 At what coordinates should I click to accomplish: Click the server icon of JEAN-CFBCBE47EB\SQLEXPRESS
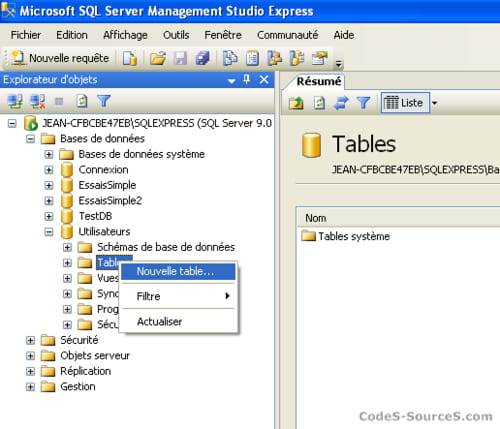[31, 124]
